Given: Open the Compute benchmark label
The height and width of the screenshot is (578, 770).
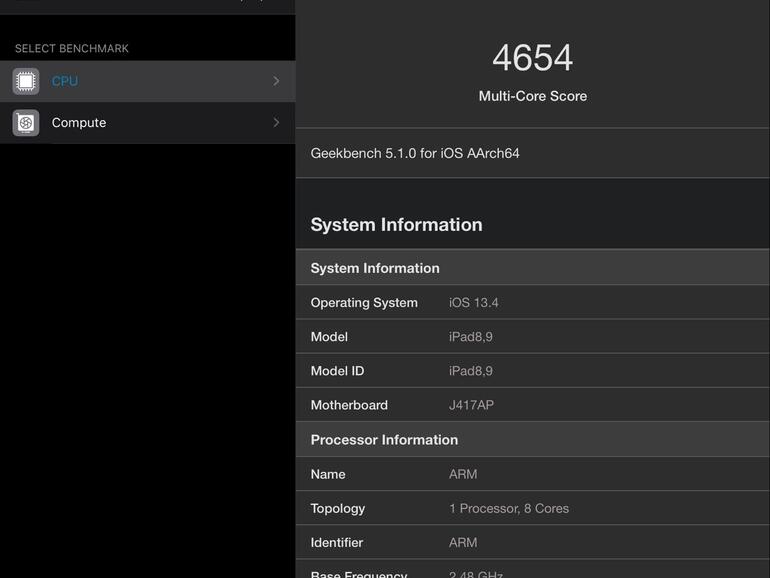Looking at the screenshot, I should pos(79,123).
